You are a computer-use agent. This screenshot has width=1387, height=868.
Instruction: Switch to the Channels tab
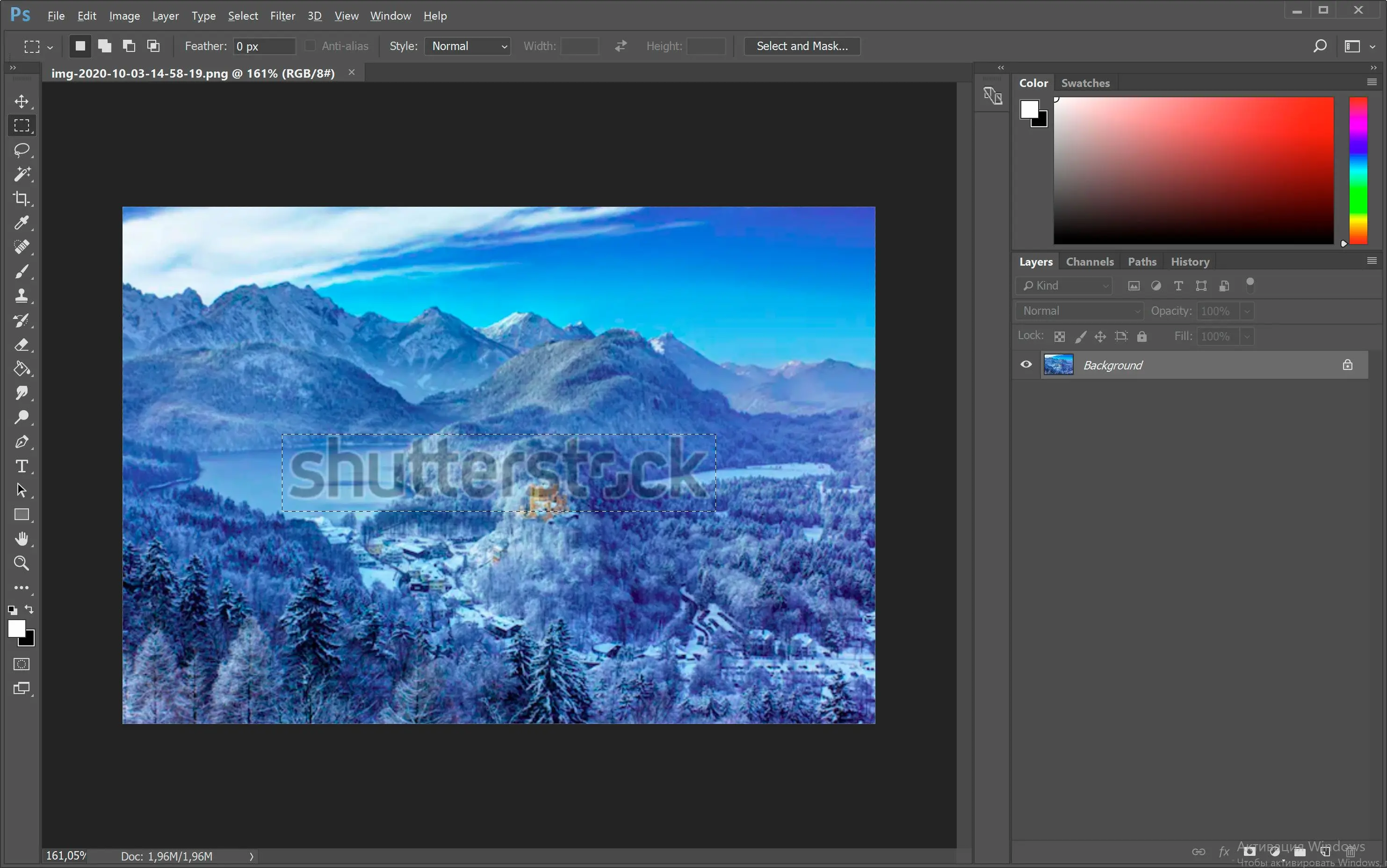(1089, 261)
